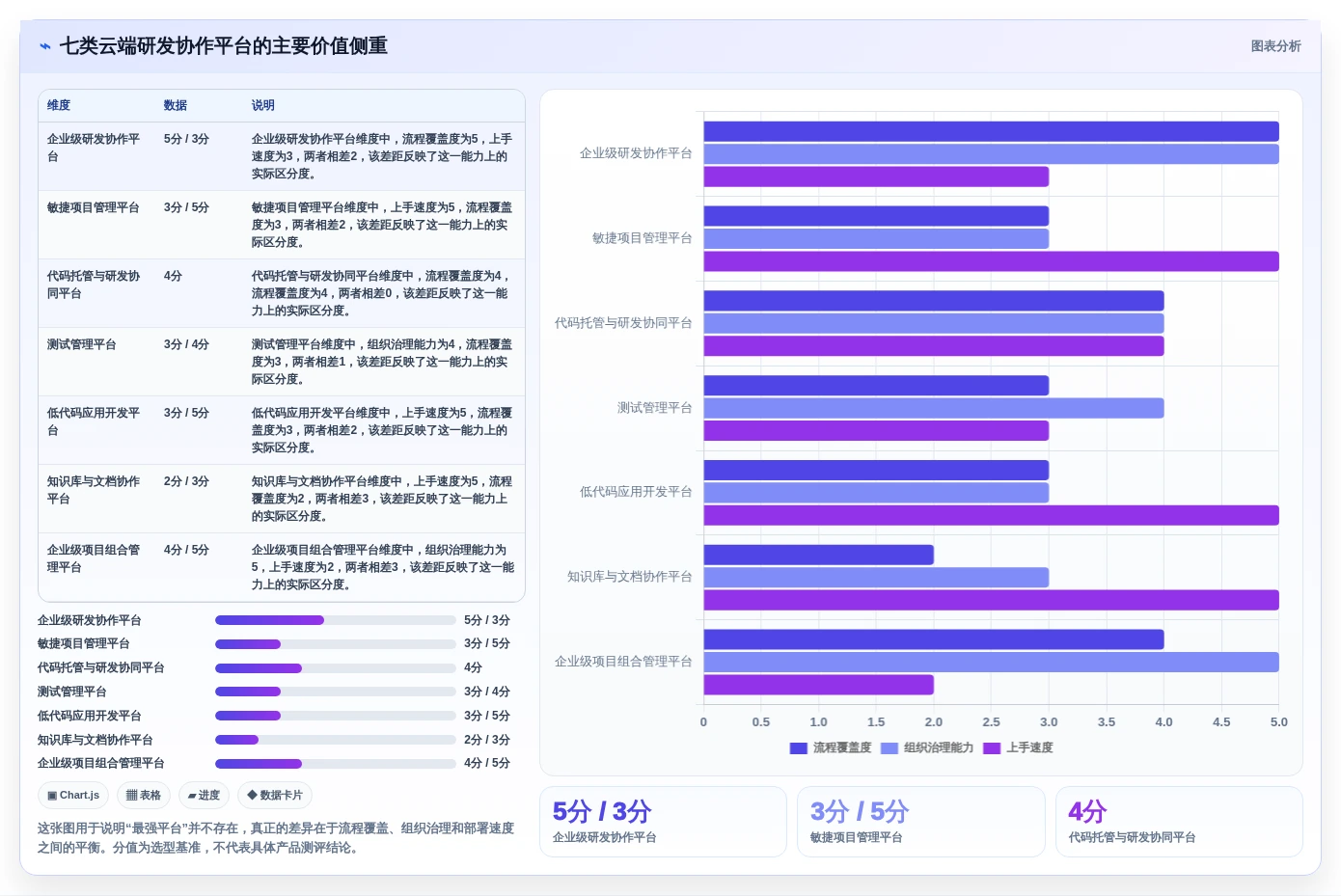Click the 测试管理平台 progress bar
1341x896 pixels.
click(x=336, y=692)
